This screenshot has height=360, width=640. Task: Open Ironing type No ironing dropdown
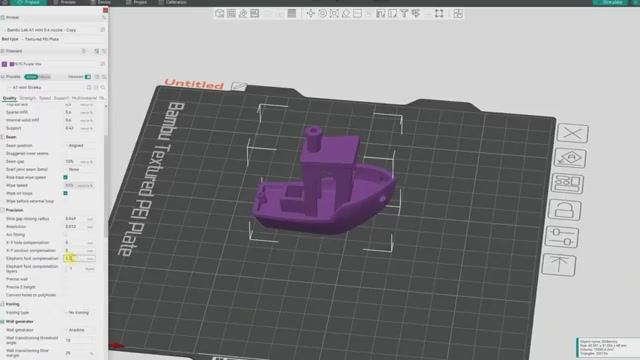(80, 313)
